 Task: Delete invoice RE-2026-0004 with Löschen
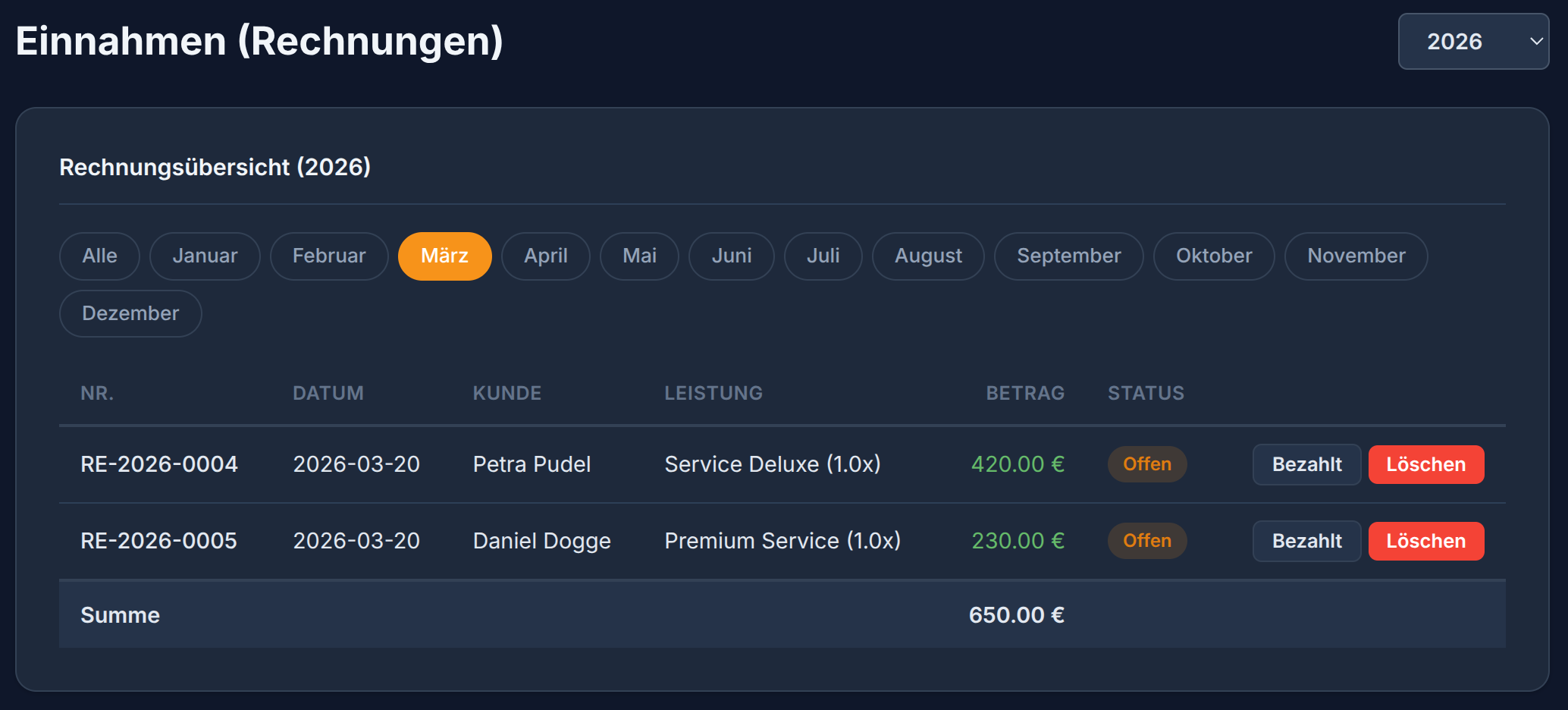click(x=1425, y=465)
